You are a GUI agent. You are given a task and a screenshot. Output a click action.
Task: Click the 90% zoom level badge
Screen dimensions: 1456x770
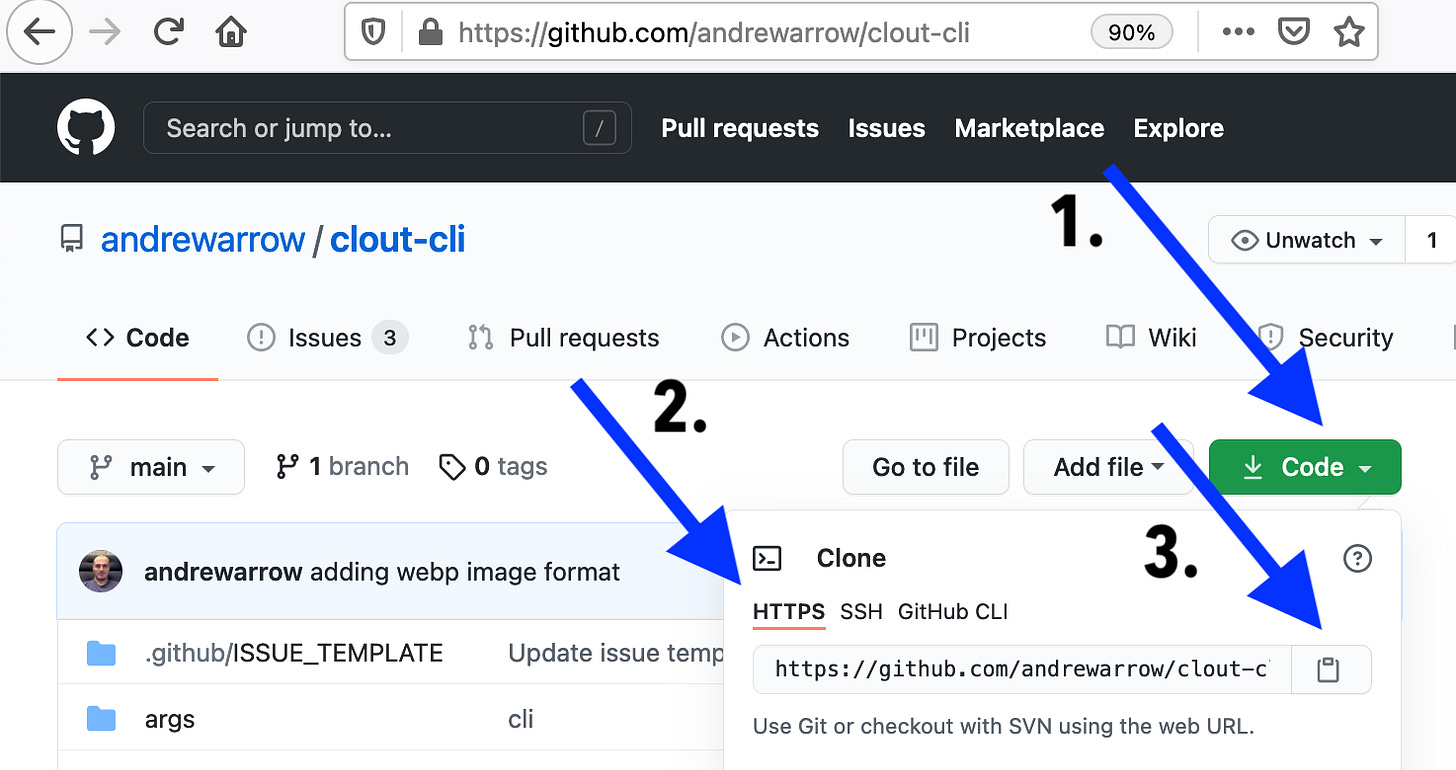pyautogui.click(x=1131, y=33)
